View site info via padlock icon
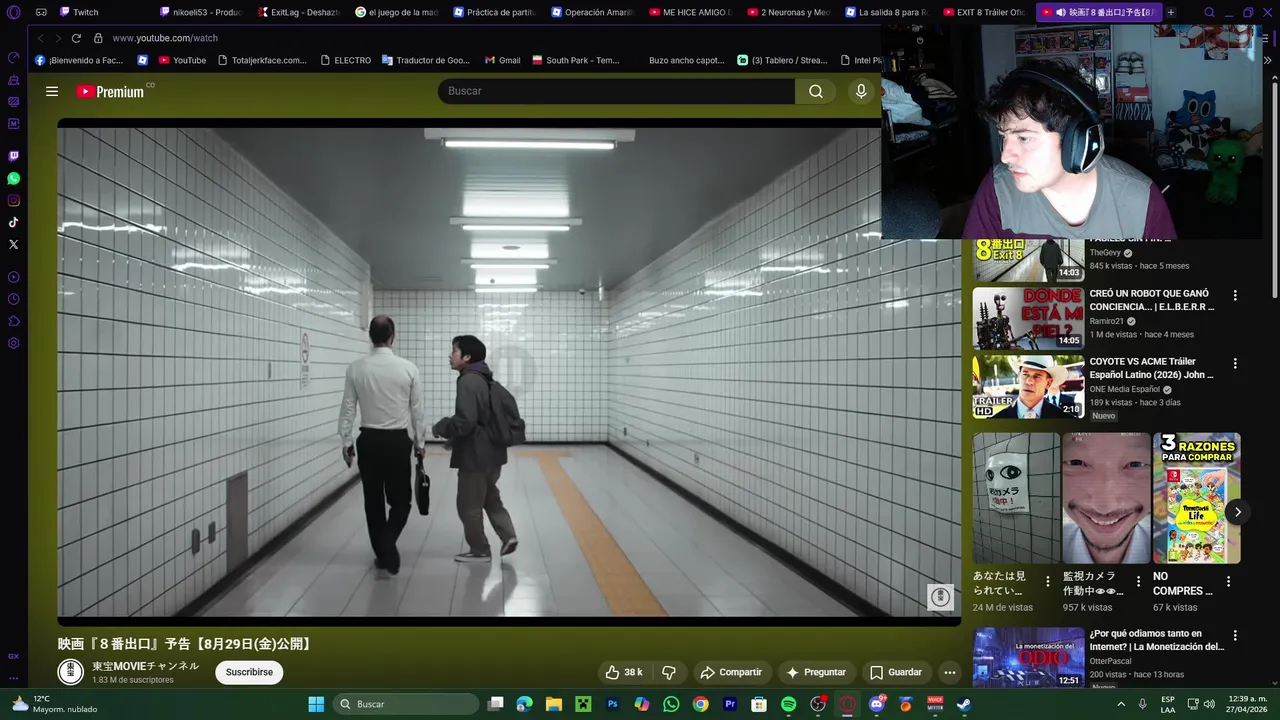This screenshot has height=720, width=1280. (98, 38)
